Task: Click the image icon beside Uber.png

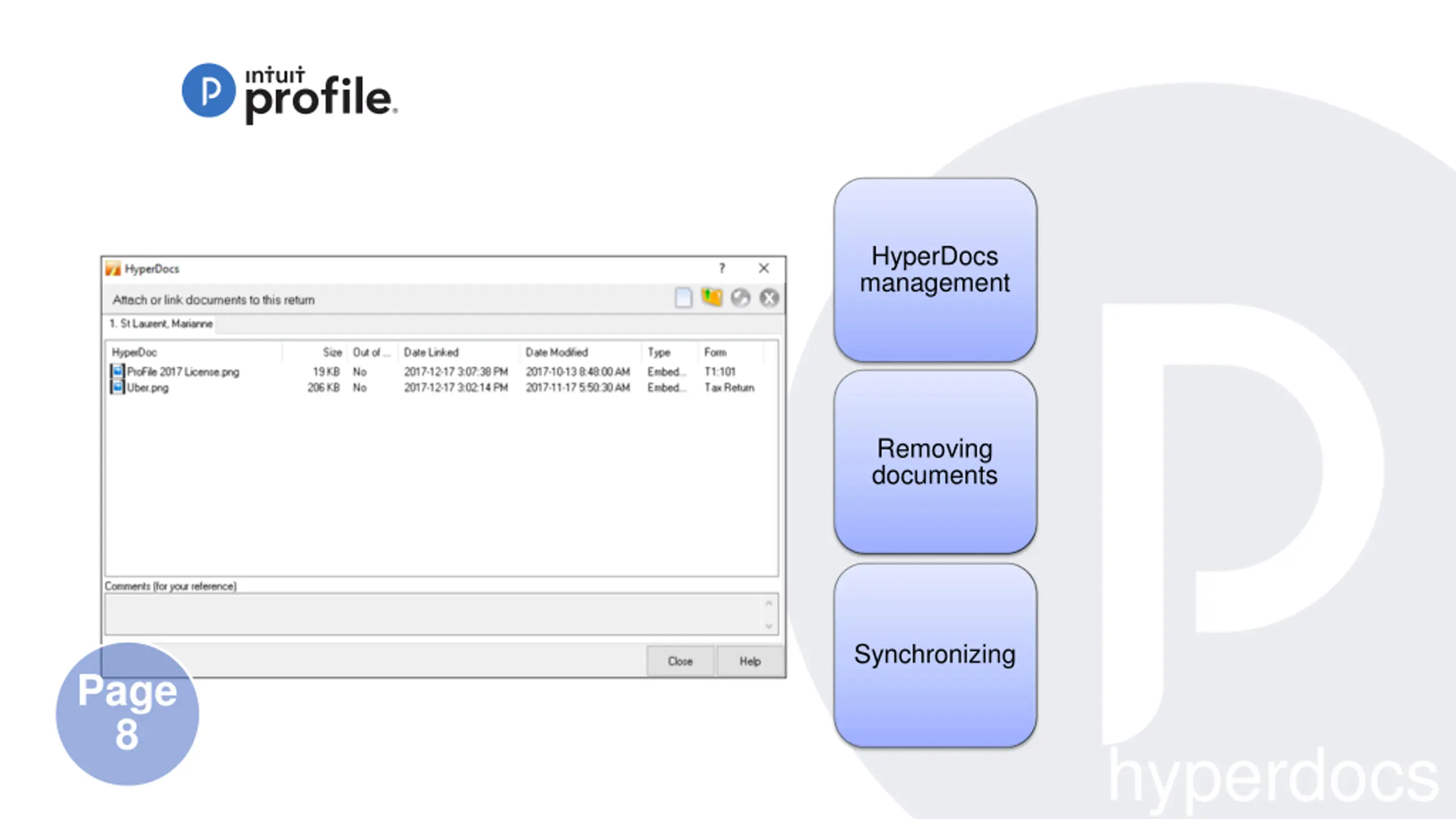Action: pos(117,387)
